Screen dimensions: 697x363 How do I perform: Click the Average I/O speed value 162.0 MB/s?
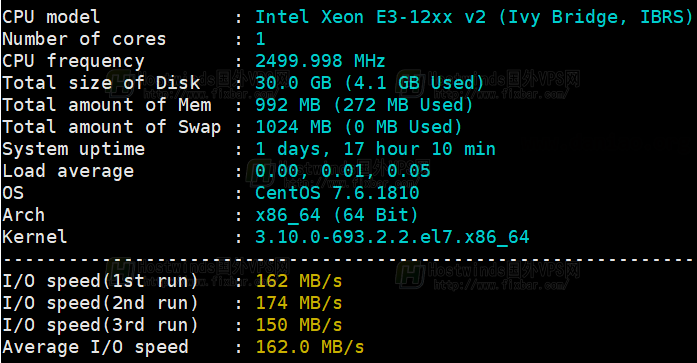pyautogui.click(x=310, y=347)
